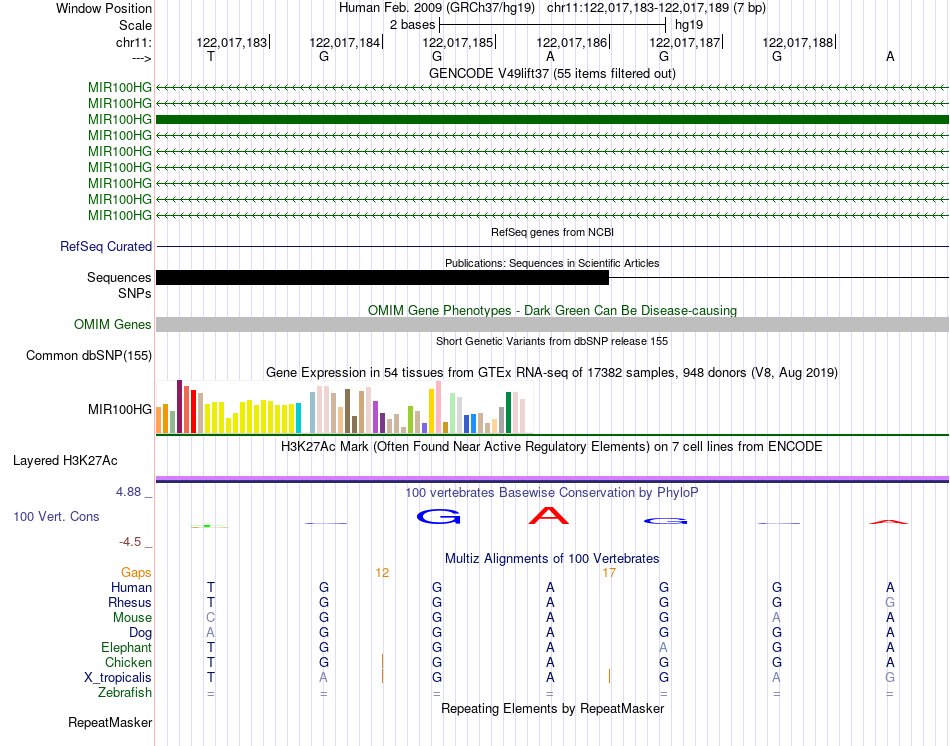
Task: Click the cyan GTEx expression bar
Action: 298,418
